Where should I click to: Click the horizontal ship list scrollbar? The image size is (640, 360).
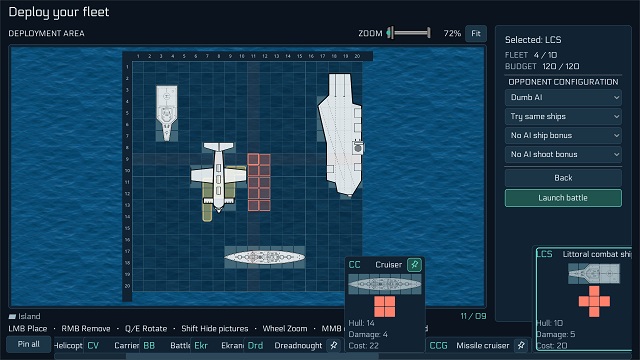tap(252, 356)
